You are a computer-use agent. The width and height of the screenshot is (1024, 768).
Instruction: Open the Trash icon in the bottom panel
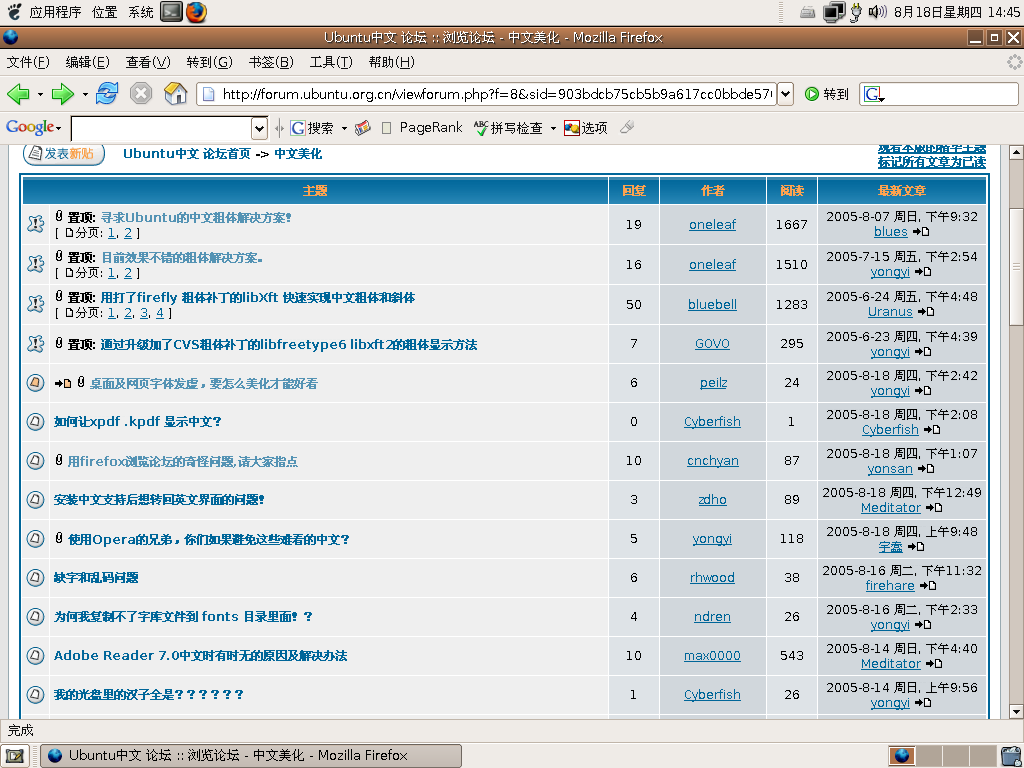[1013, 756]
